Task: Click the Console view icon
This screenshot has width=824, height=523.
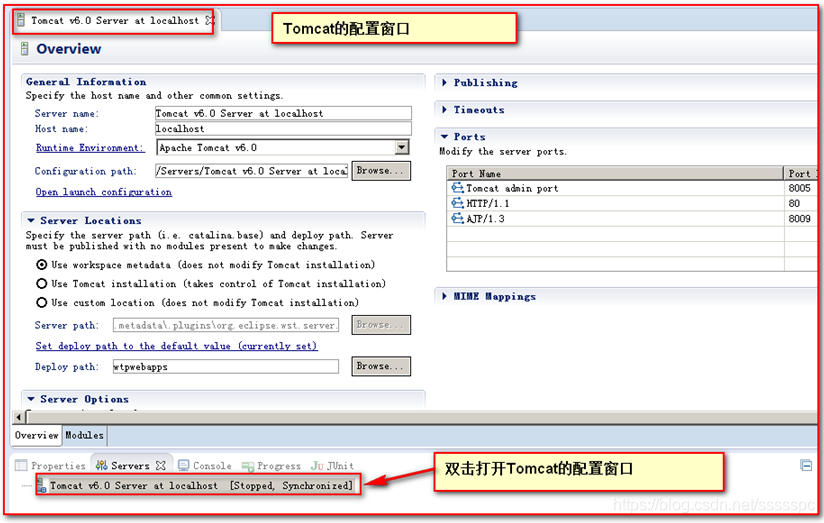Action: coord(183,466)
